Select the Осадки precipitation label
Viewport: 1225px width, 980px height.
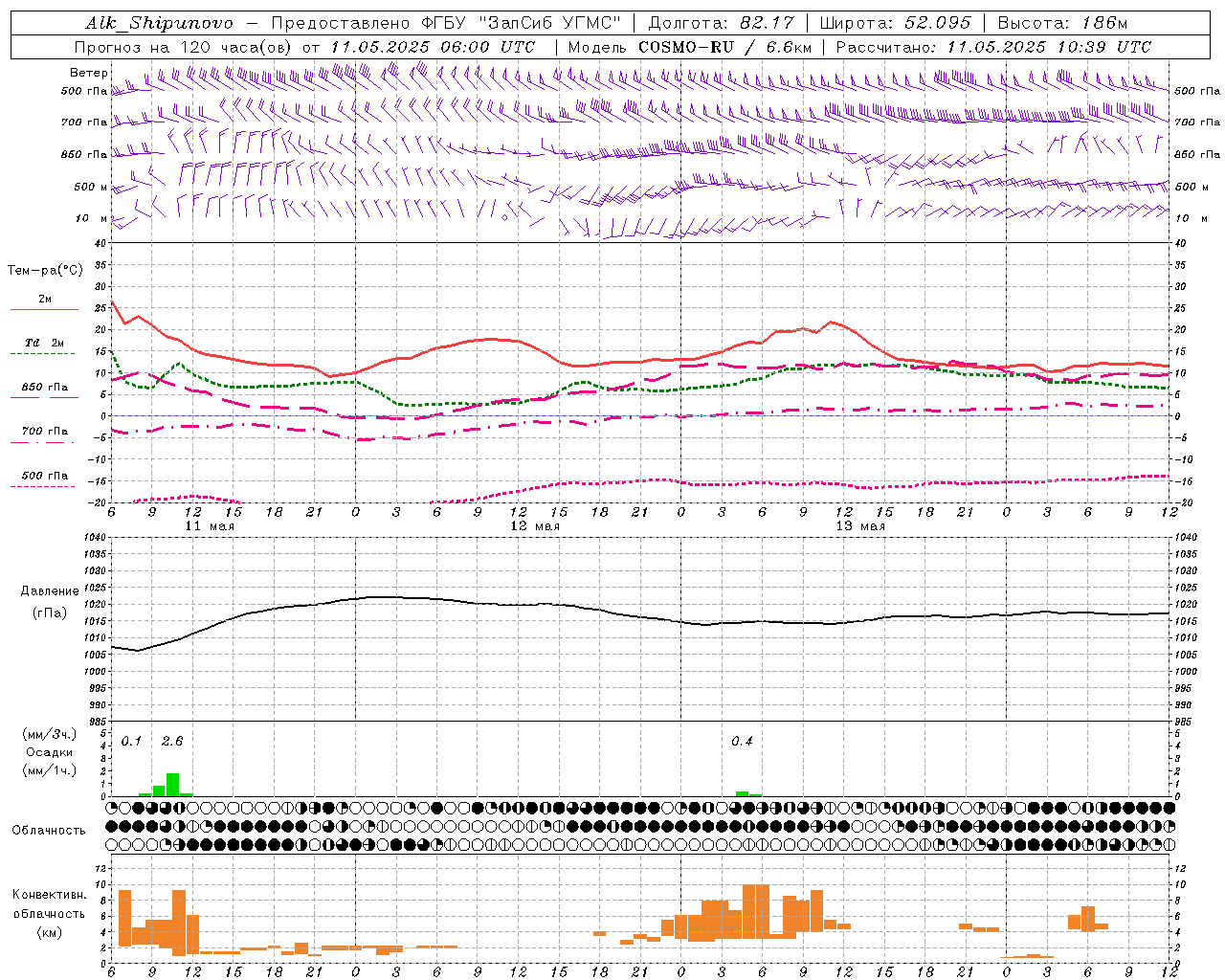[x=50, y=752]
